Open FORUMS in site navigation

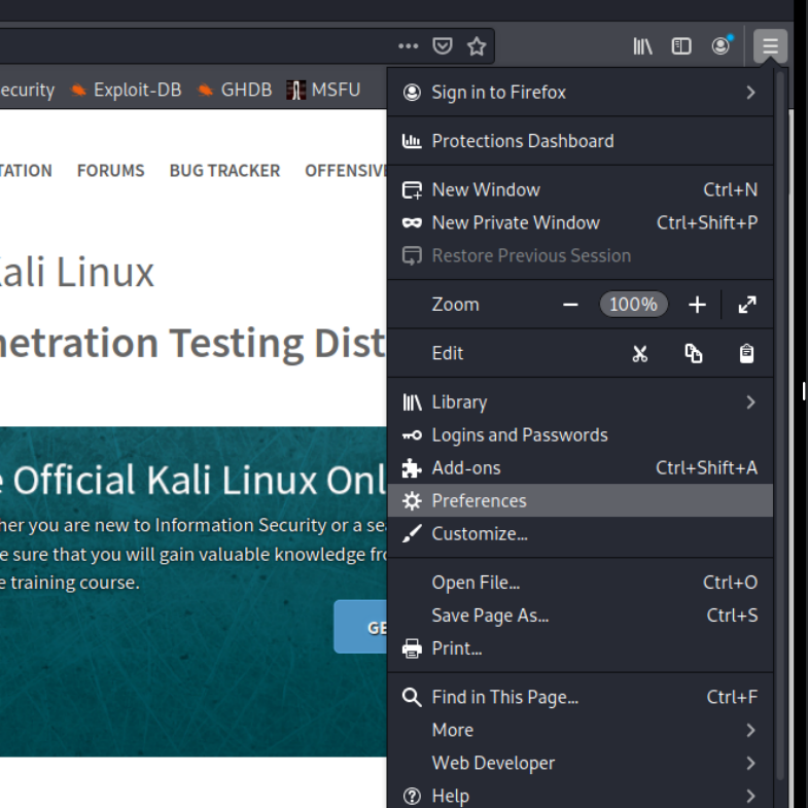click(111, 171)
